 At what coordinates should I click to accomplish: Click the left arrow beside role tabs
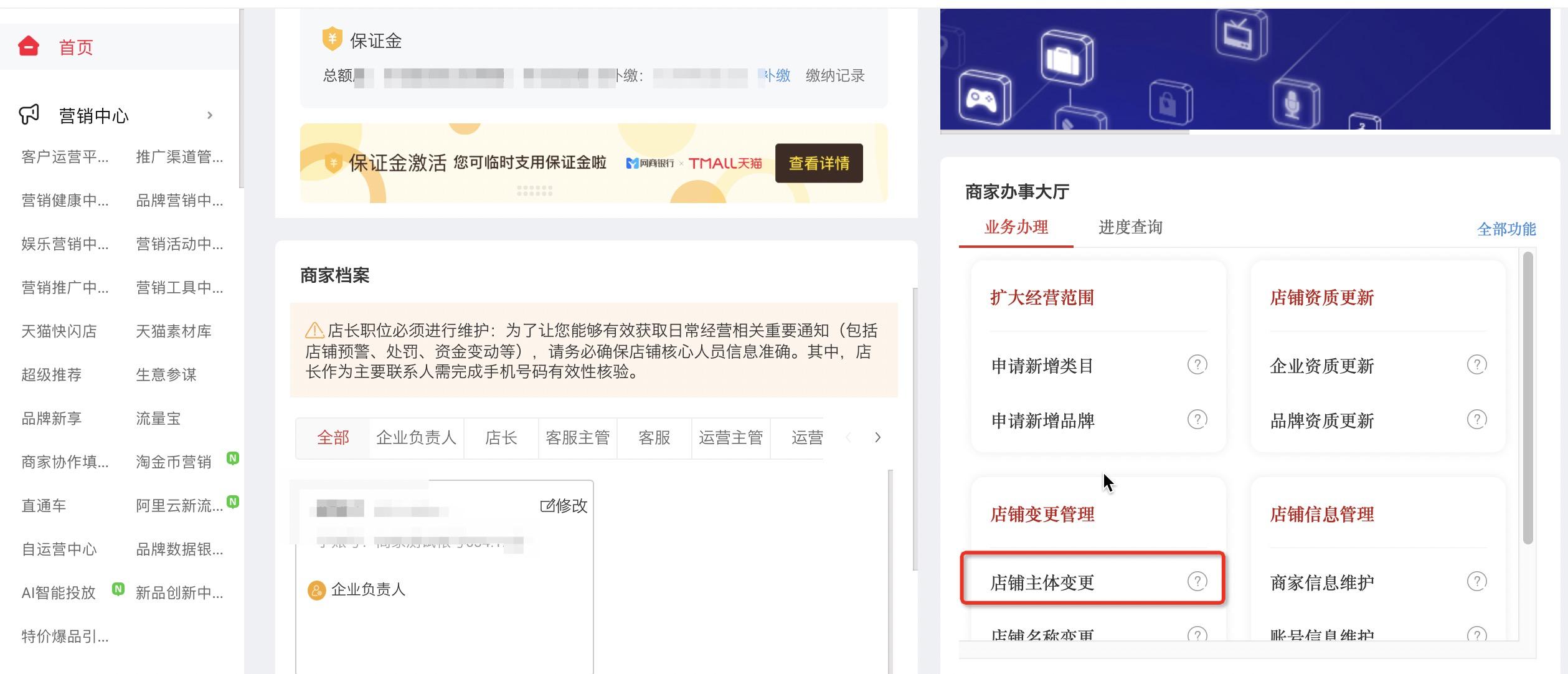pos(848,437)
